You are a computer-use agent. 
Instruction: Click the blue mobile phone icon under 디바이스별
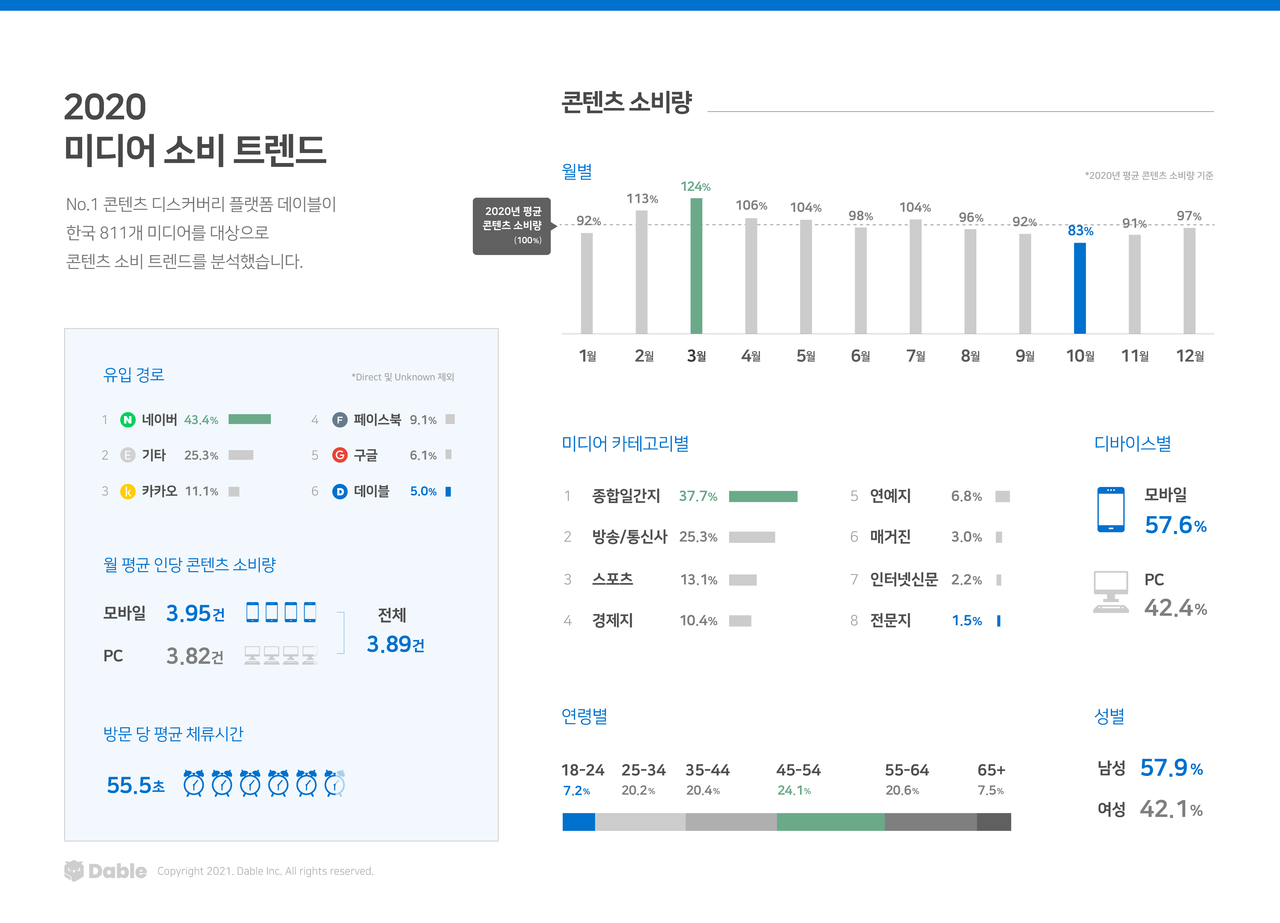[x=1111, y=509]
